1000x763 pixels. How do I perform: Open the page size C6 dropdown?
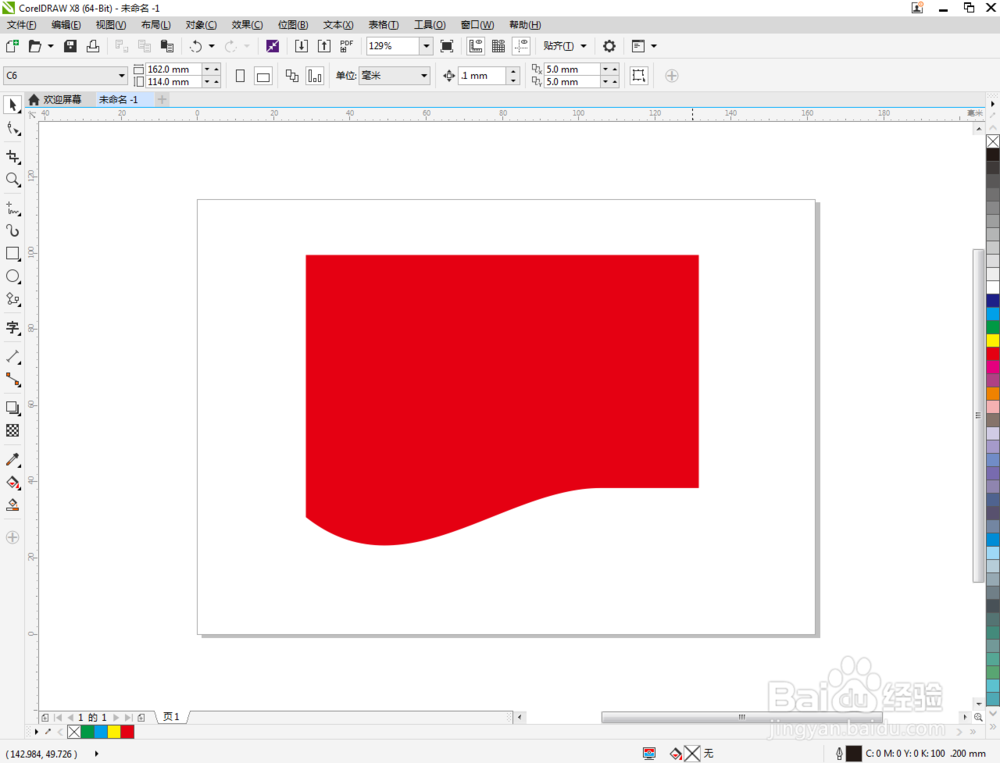coord(122,75)
